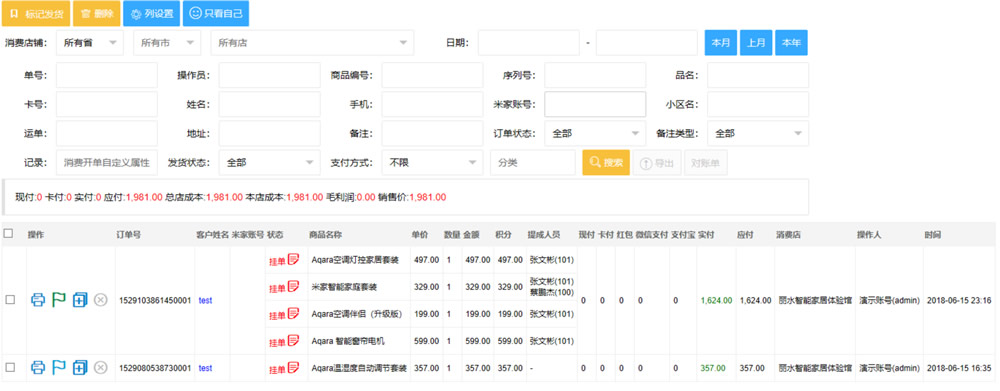This screenshot has height=391, width=1000.
Task: Open the 所有店 store dropdown
Action: (312, 43)
